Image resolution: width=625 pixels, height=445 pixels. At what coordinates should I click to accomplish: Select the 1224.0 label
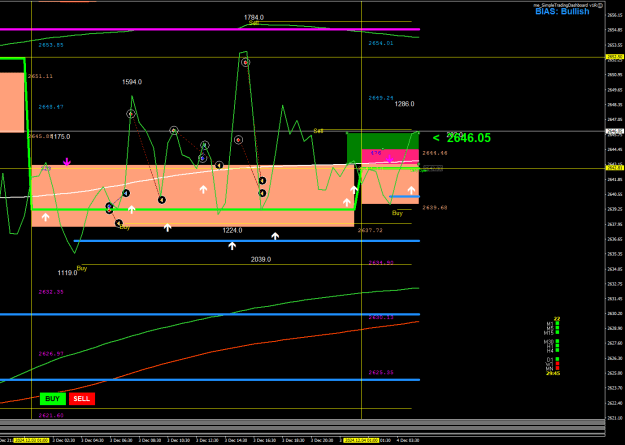(232, 230)
